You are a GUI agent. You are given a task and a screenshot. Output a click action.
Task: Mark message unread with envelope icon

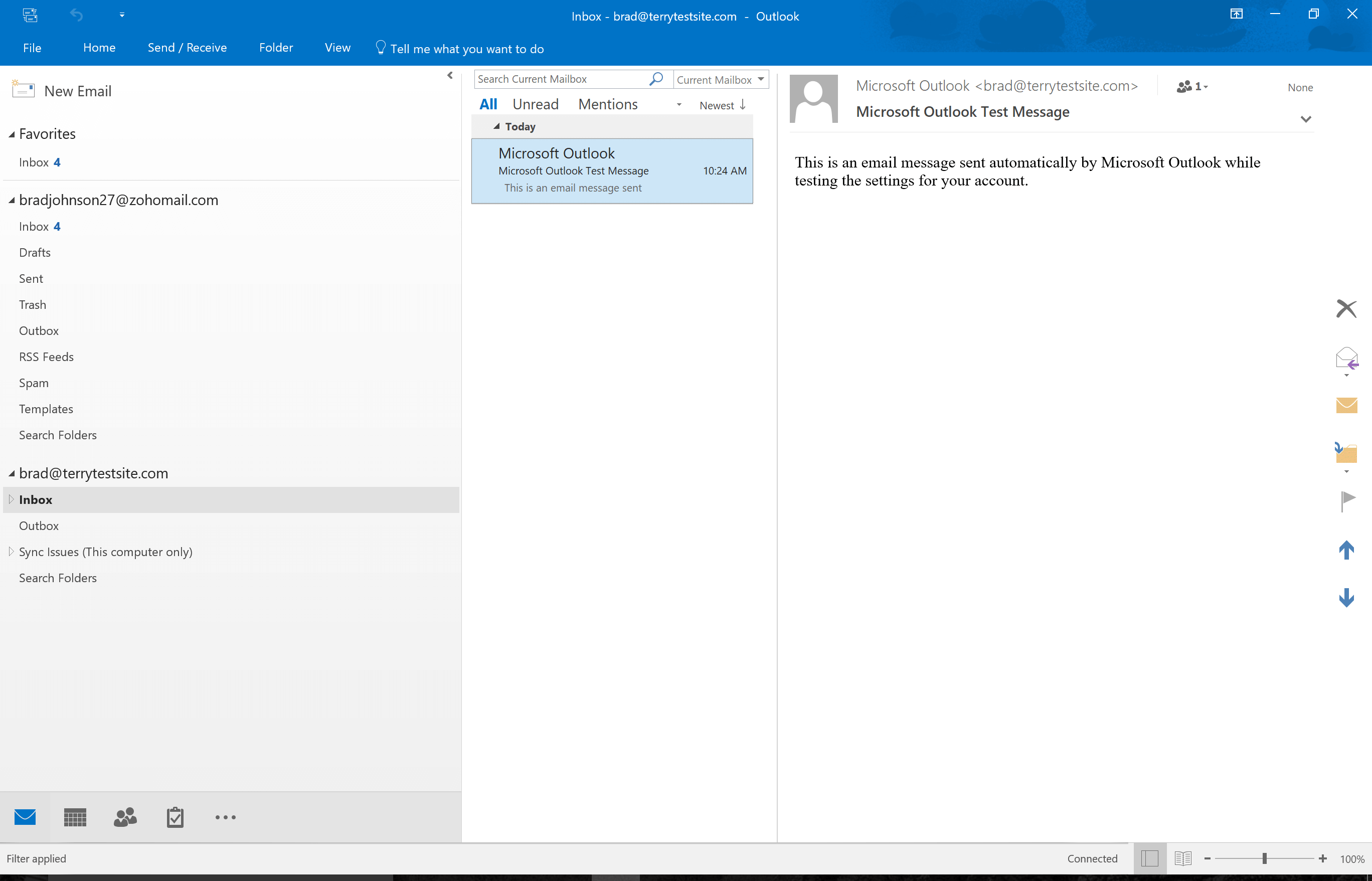click(1347, 405)
